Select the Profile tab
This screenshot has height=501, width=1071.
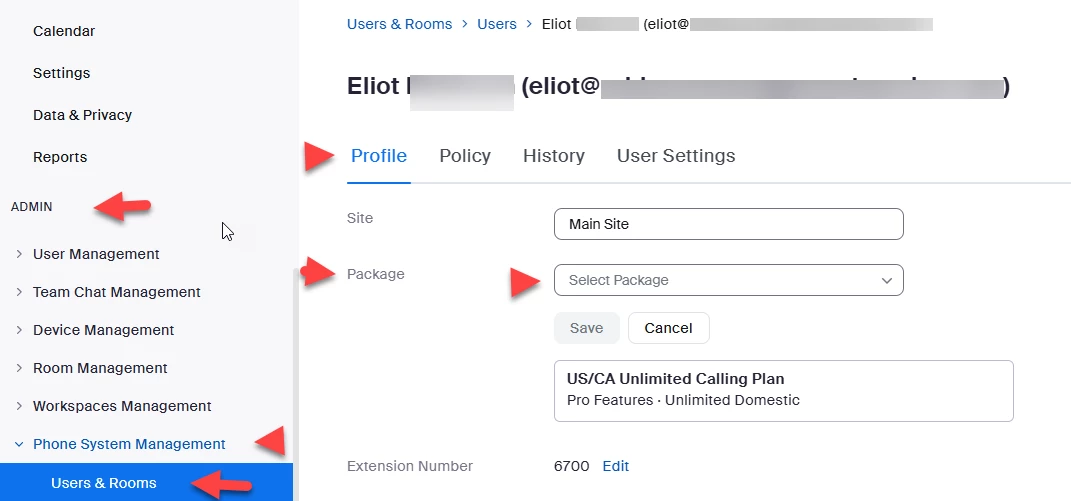[x=379, y=156]
